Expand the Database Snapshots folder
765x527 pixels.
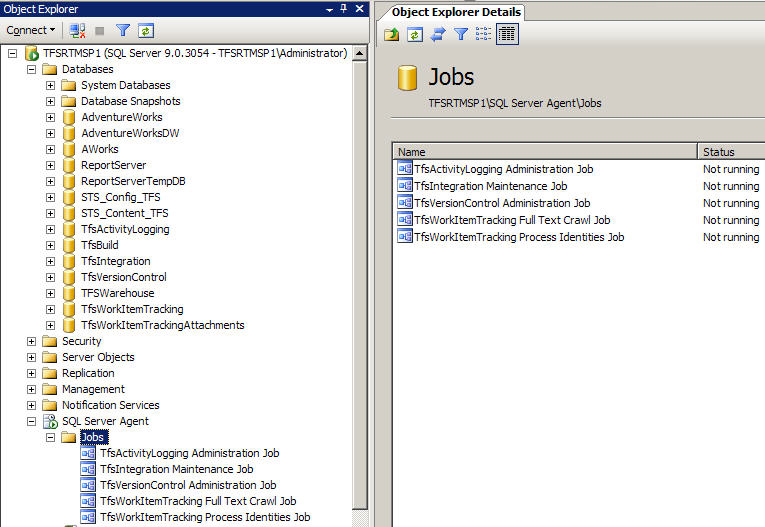pyautogui.click(x=50, y=101)
